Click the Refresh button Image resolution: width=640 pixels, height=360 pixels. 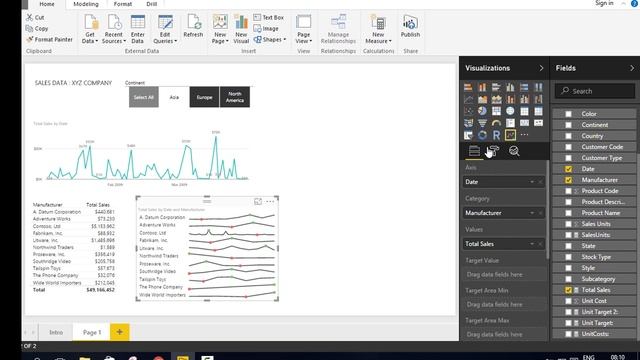point(193,27)
